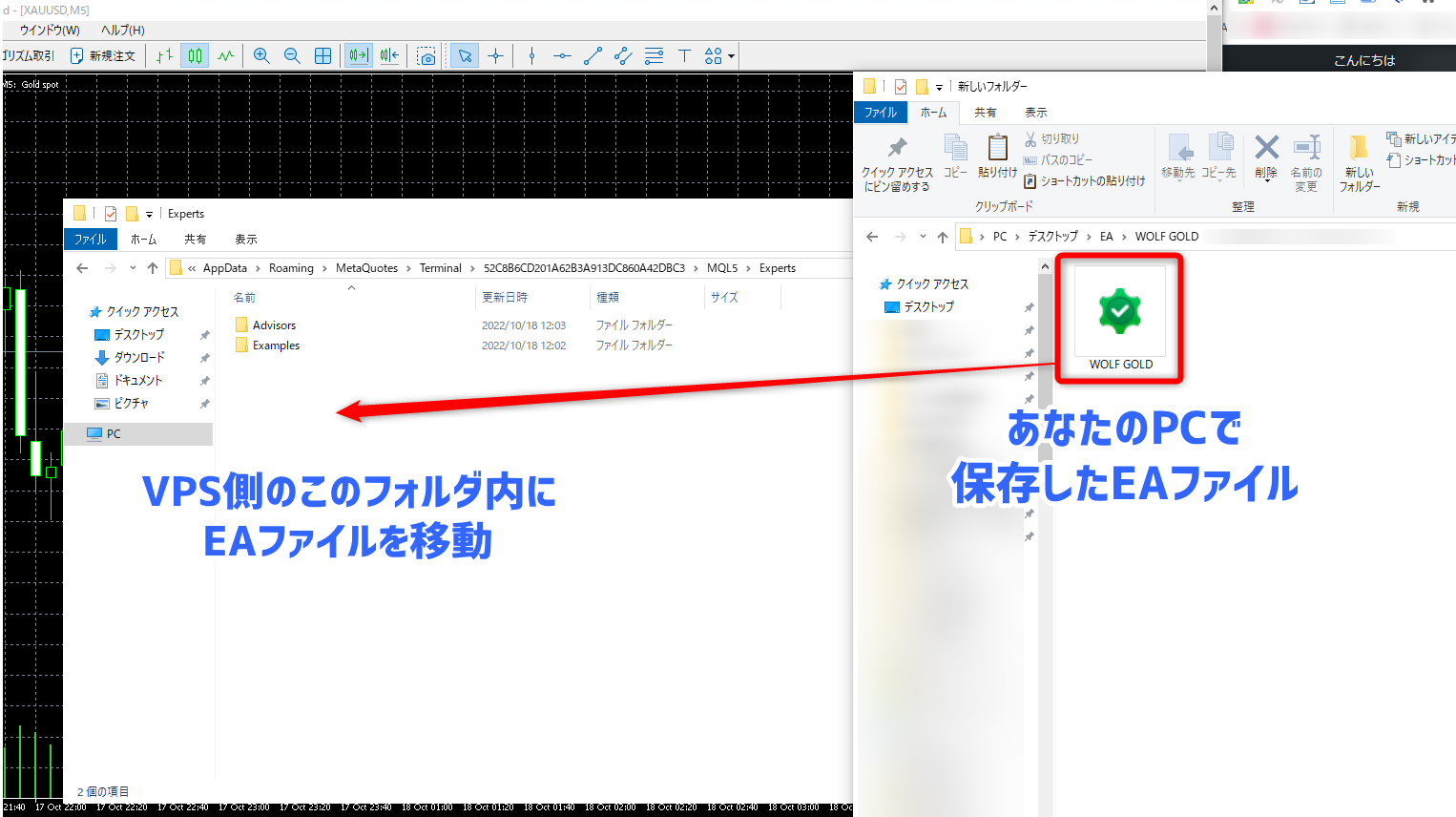Click Copy path in ribbon
This screenshot has width=1456, height=817.
(1058, 160)
